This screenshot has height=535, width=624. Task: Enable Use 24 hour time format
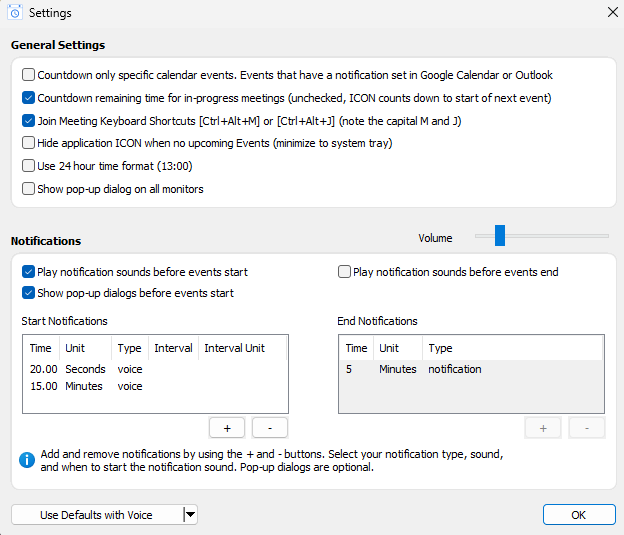click(28, 166)
